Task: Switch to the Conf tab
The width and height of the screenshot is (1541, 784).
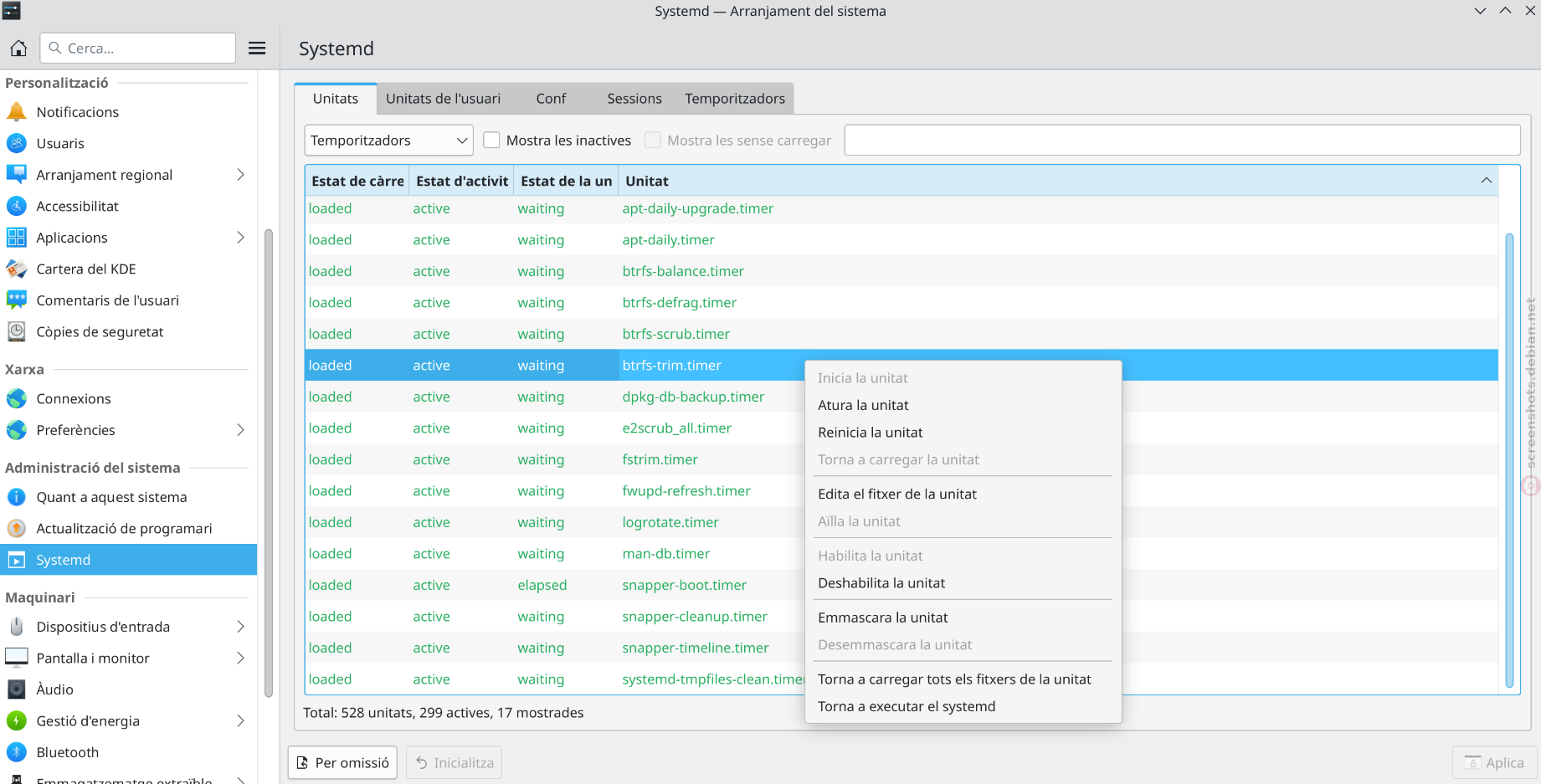Action: tap(551, 98)
